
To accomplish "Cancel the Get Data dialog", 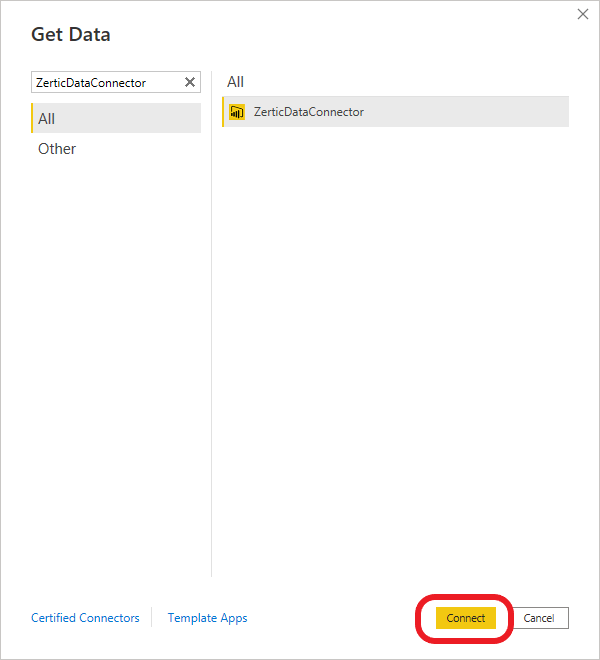I will click(539, 618).
